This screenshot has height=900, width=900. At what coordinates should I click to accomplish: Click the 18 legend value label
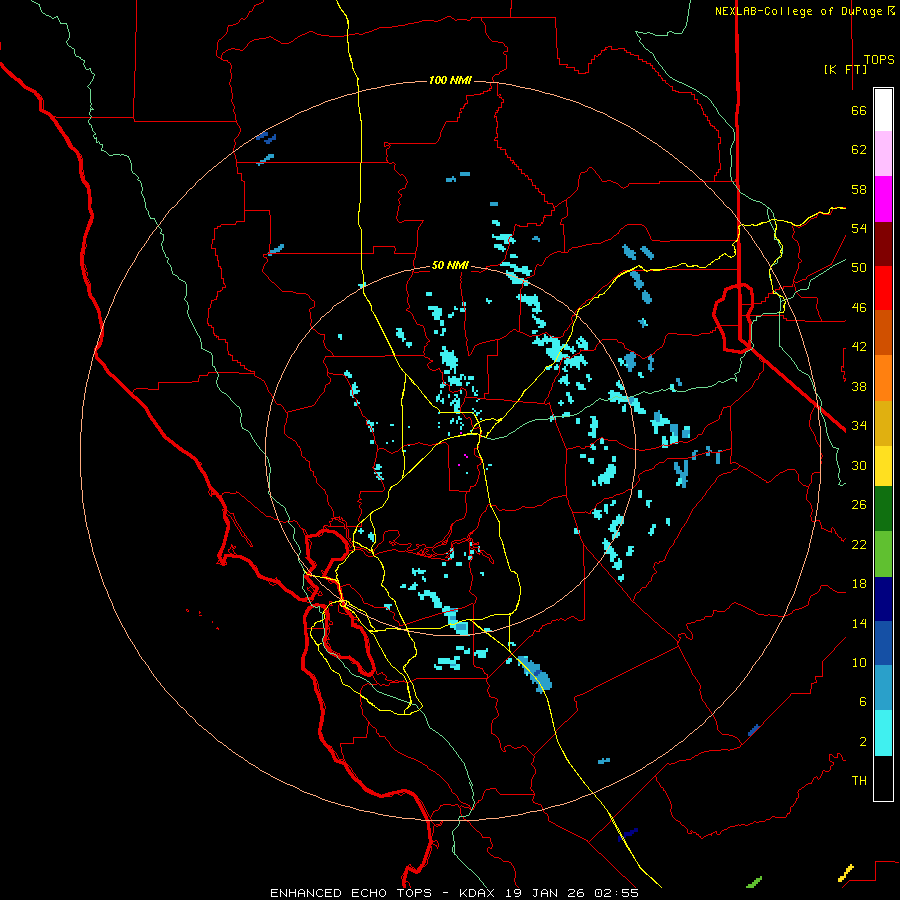click(859, 584)
